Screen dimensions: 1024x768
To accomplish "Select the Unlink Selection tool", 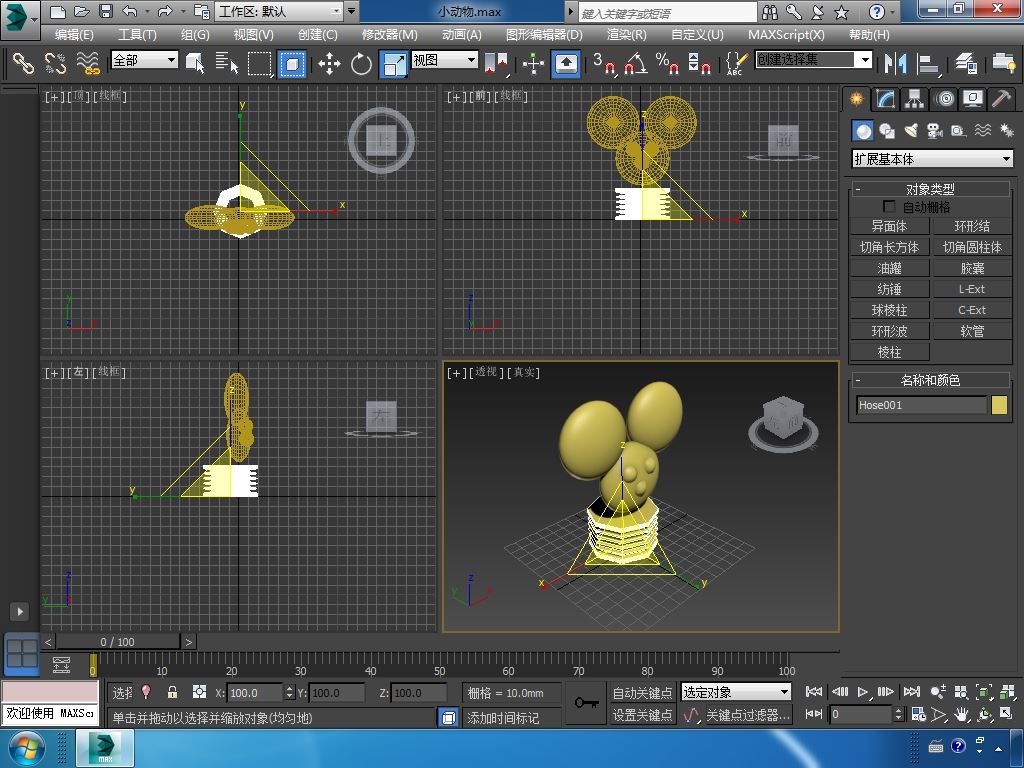I will pyautogui.click(x=56, y=63).
